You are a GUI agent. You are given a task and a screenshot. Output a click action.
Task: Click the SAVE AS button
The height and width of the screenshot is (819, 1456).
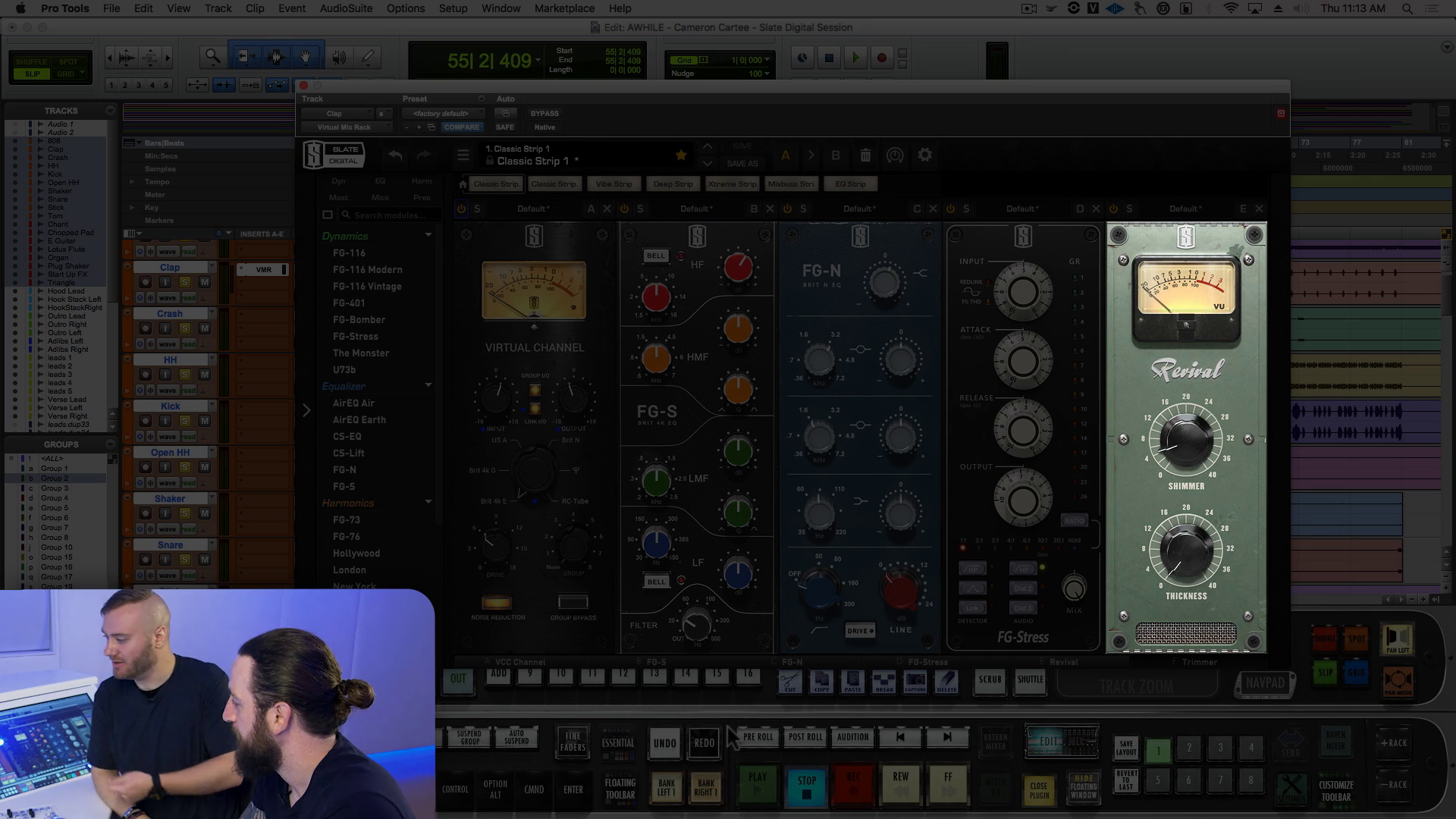click(742, 164)
